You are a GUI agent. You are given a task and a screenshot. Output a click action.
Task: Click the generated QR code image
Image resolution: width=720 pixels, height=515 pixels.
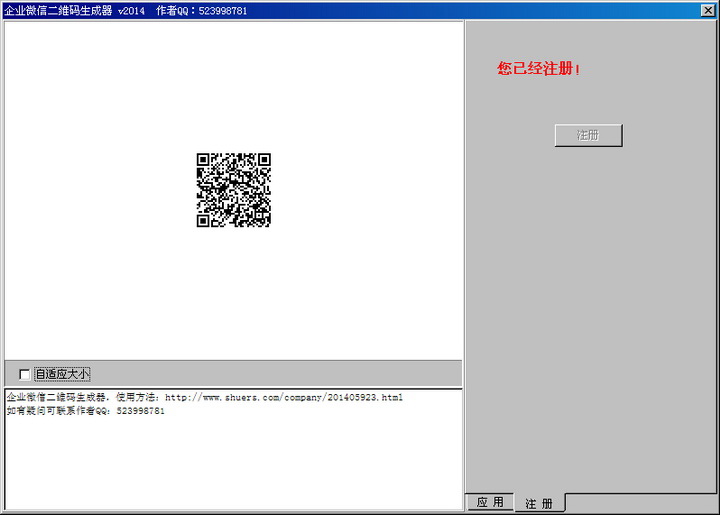pos(234,190)
